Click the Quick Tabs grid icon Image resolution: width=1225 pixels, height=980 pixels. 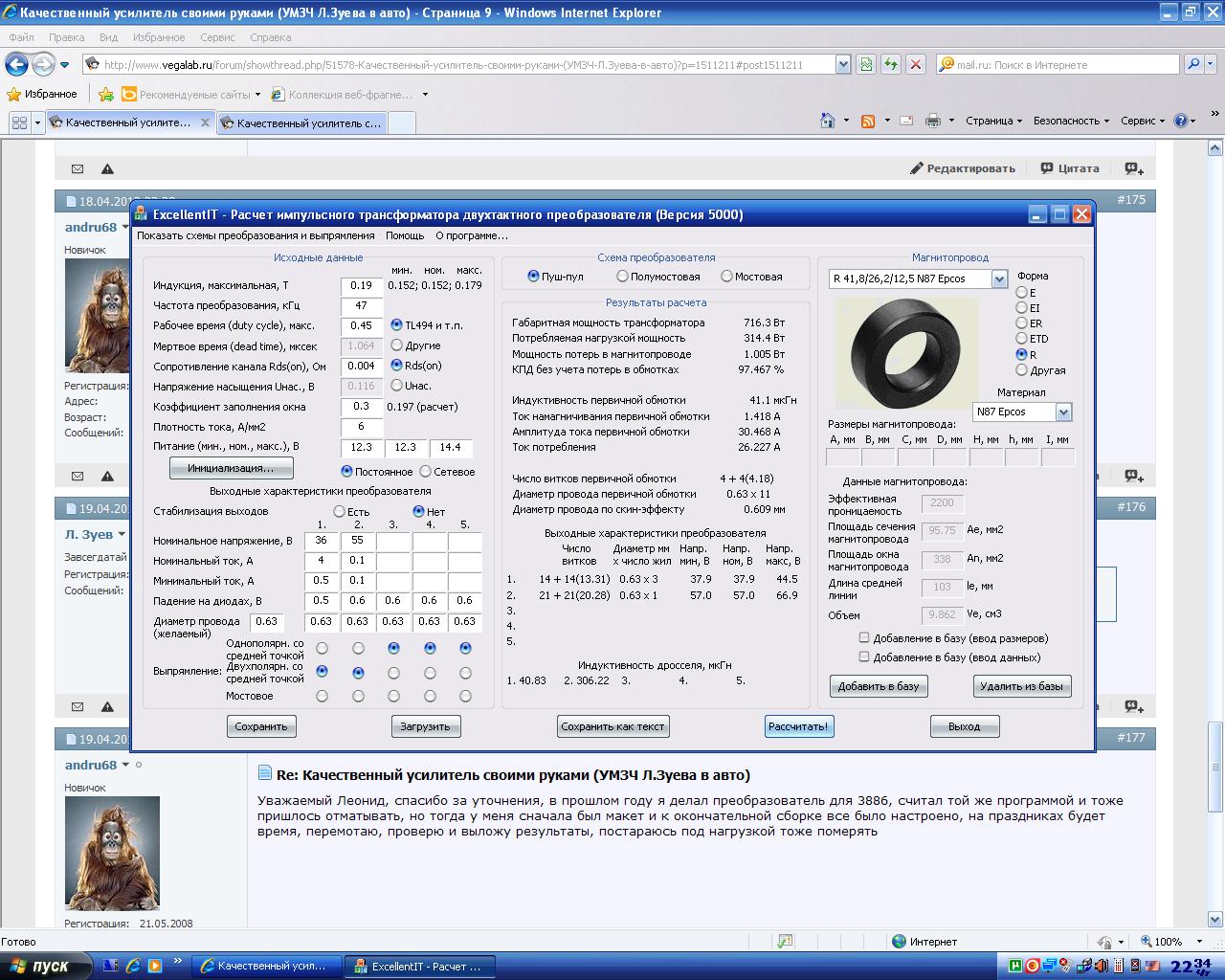(x=19, y=122)
